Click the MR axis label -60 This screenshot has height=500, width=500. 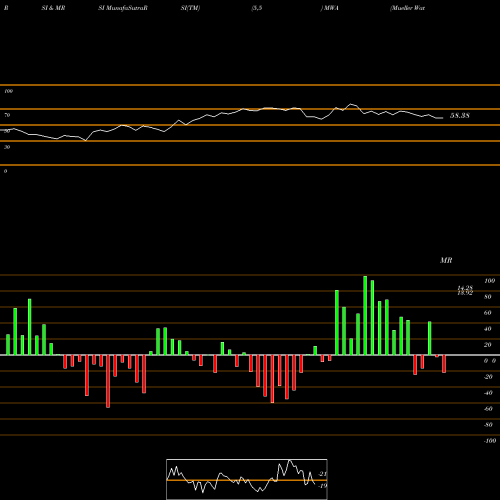tap(488, 409)
